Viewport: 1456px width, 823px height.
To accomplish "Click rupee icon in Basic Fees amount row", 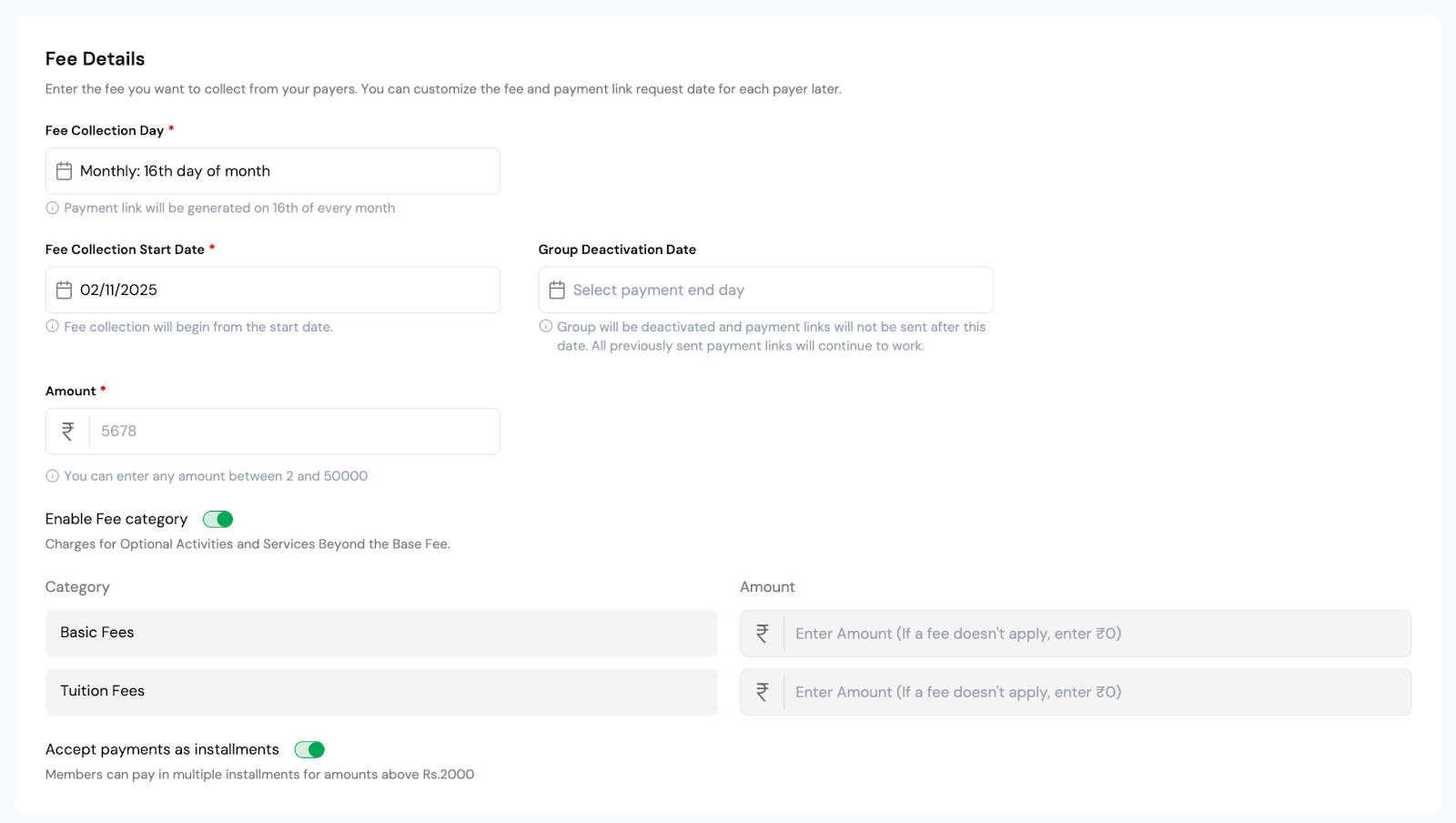I will coord(763,634).
